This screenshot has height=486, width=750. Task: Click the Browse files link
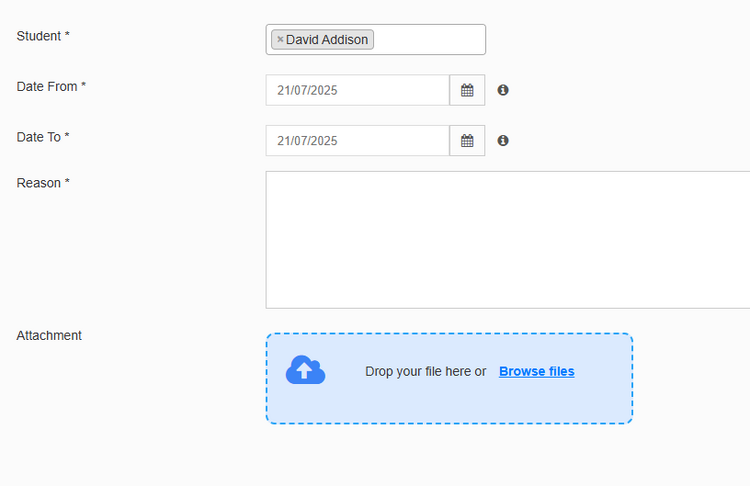[537, 371]
